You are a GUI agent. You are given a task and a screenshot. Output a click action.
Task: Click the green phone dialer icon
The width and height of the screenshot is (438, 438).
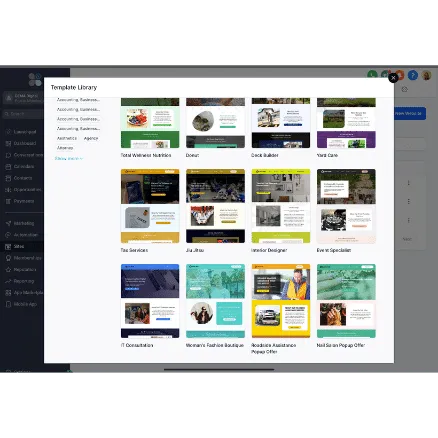click(x=372, y=75)
